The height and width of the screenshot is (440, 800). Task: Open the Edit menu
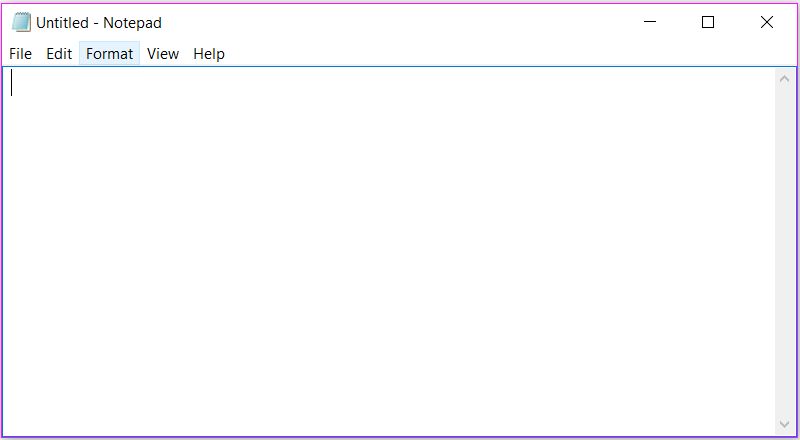tap(59, 54)
